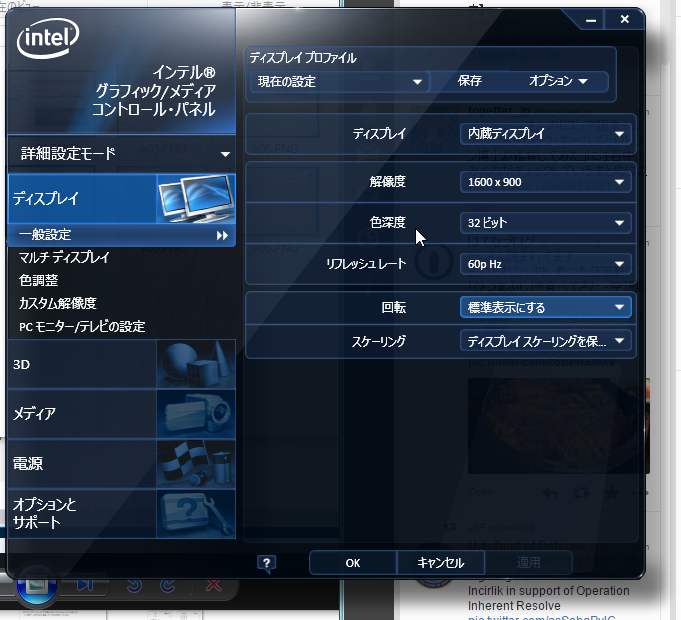Click the battery and flag power icon

click(196, 464)
